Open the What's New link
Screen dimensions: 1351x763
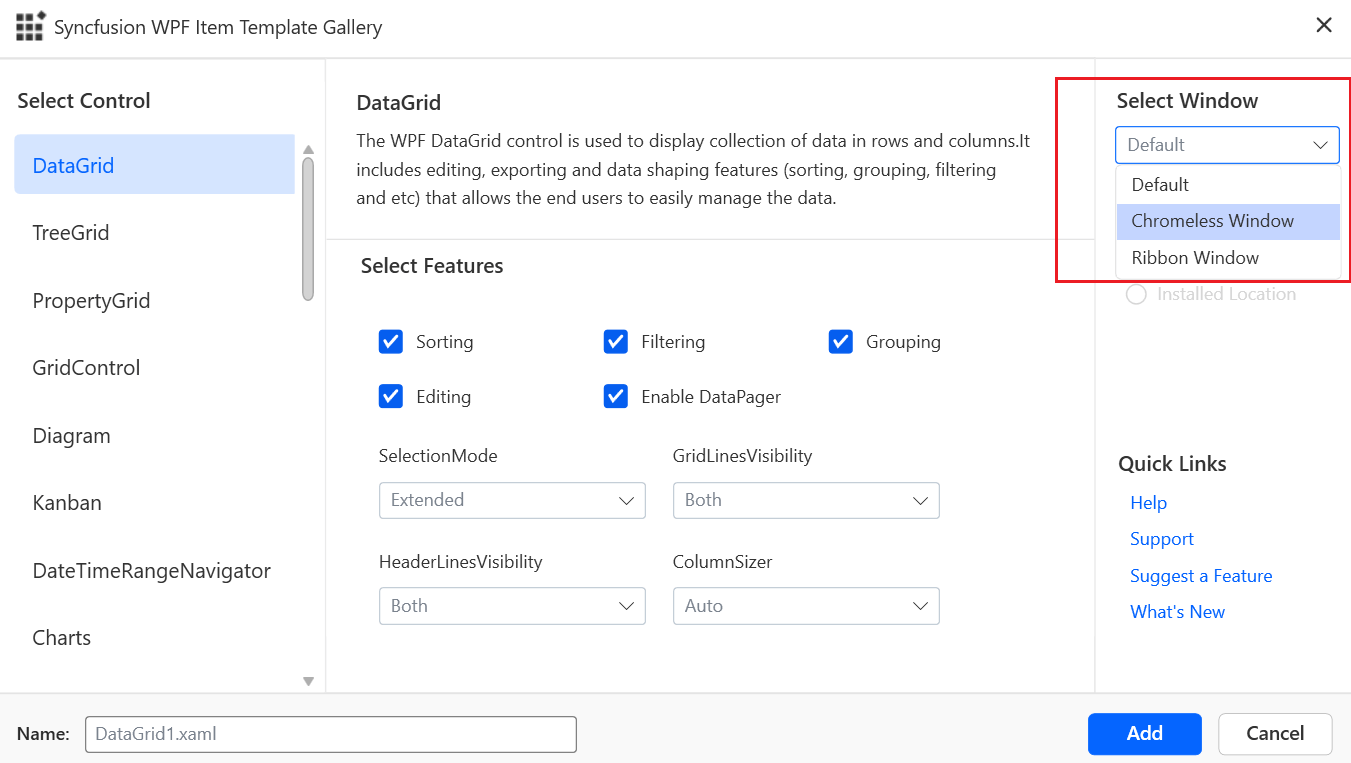click(x=1177, y=612)
